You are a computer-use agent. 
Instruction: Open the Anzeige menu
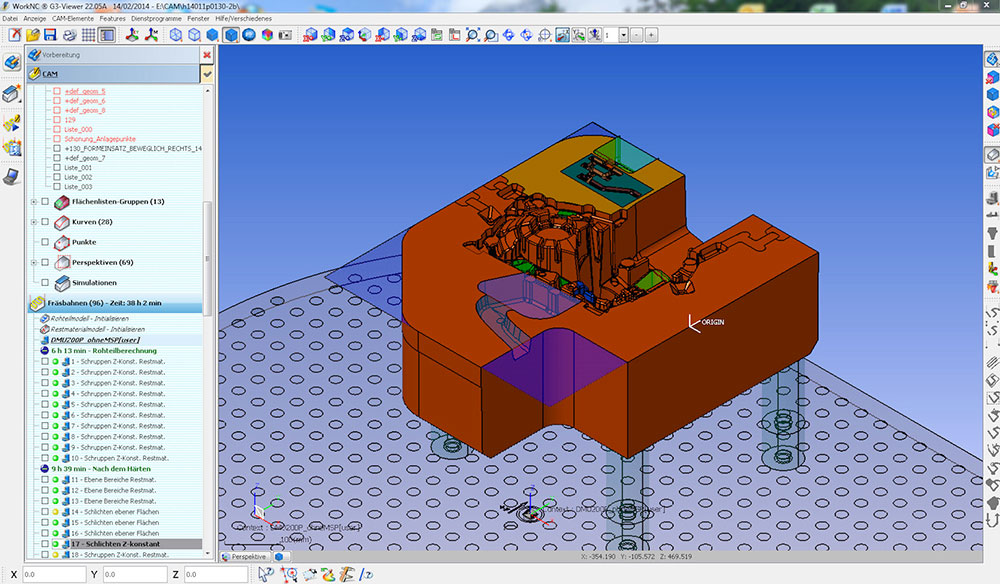coord(35,18)
